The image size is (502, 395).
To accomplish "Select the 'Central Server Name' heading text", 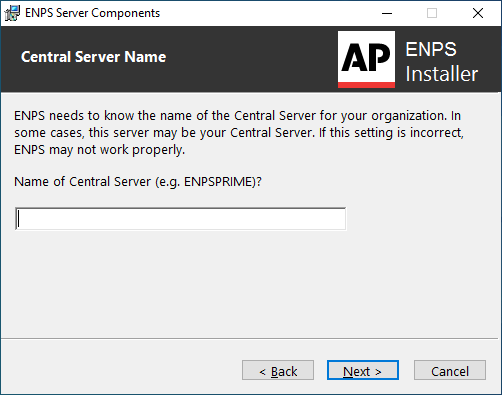I will pyautogui.click(x=93, y=57).
